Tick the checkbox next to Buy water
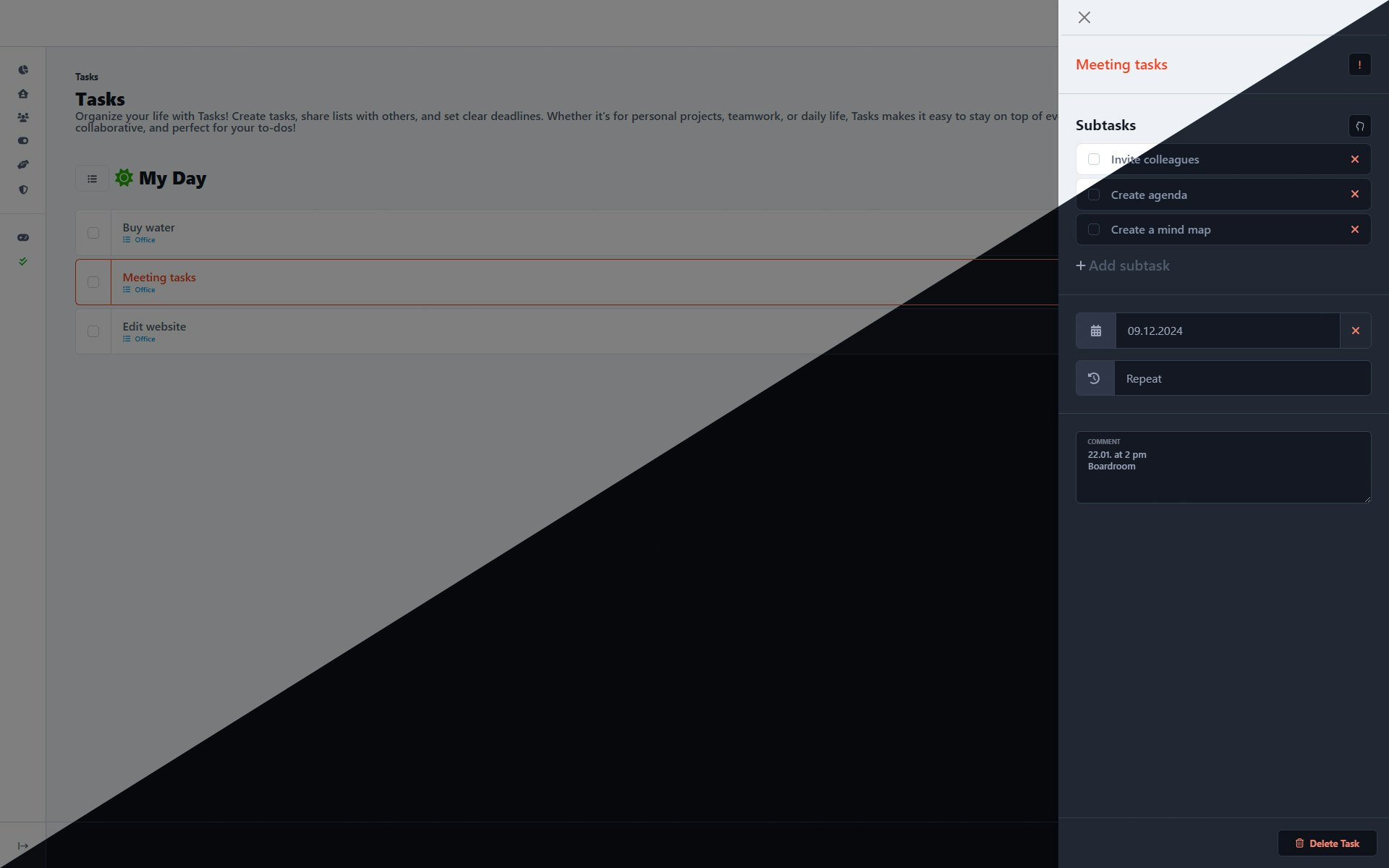 pos(93,233)
